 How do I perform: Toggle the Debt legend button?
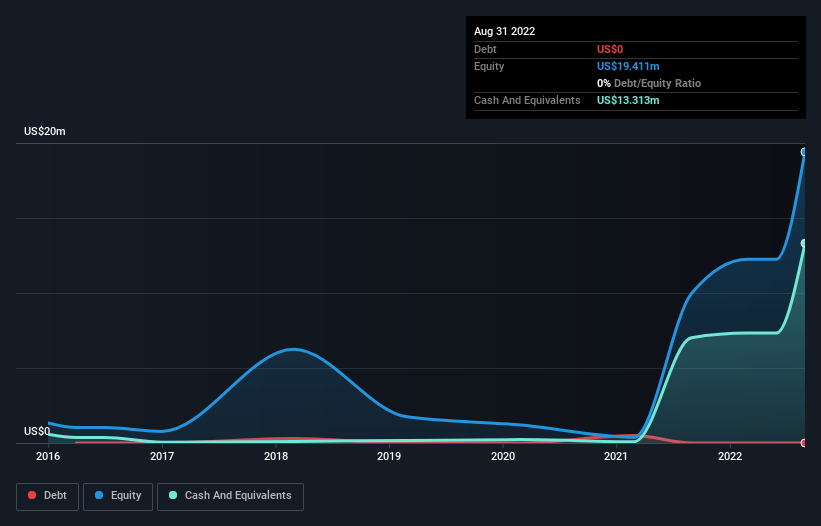[47, 496]
